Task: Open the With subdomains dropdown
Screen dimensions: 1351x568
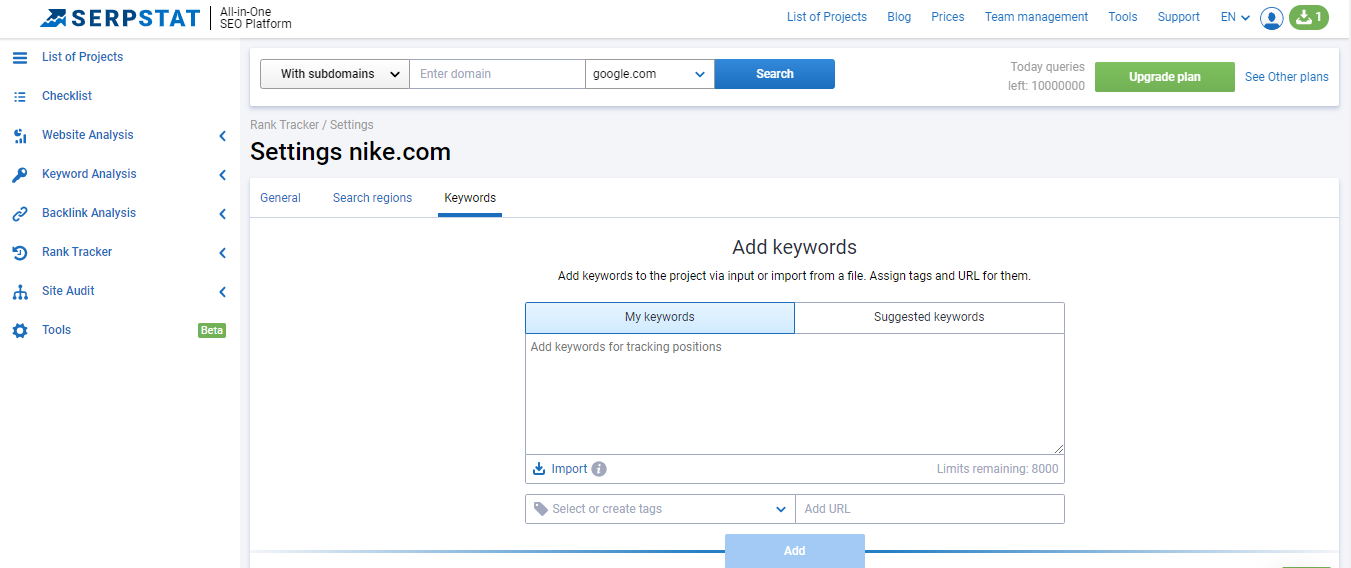Action: (335, 74)
